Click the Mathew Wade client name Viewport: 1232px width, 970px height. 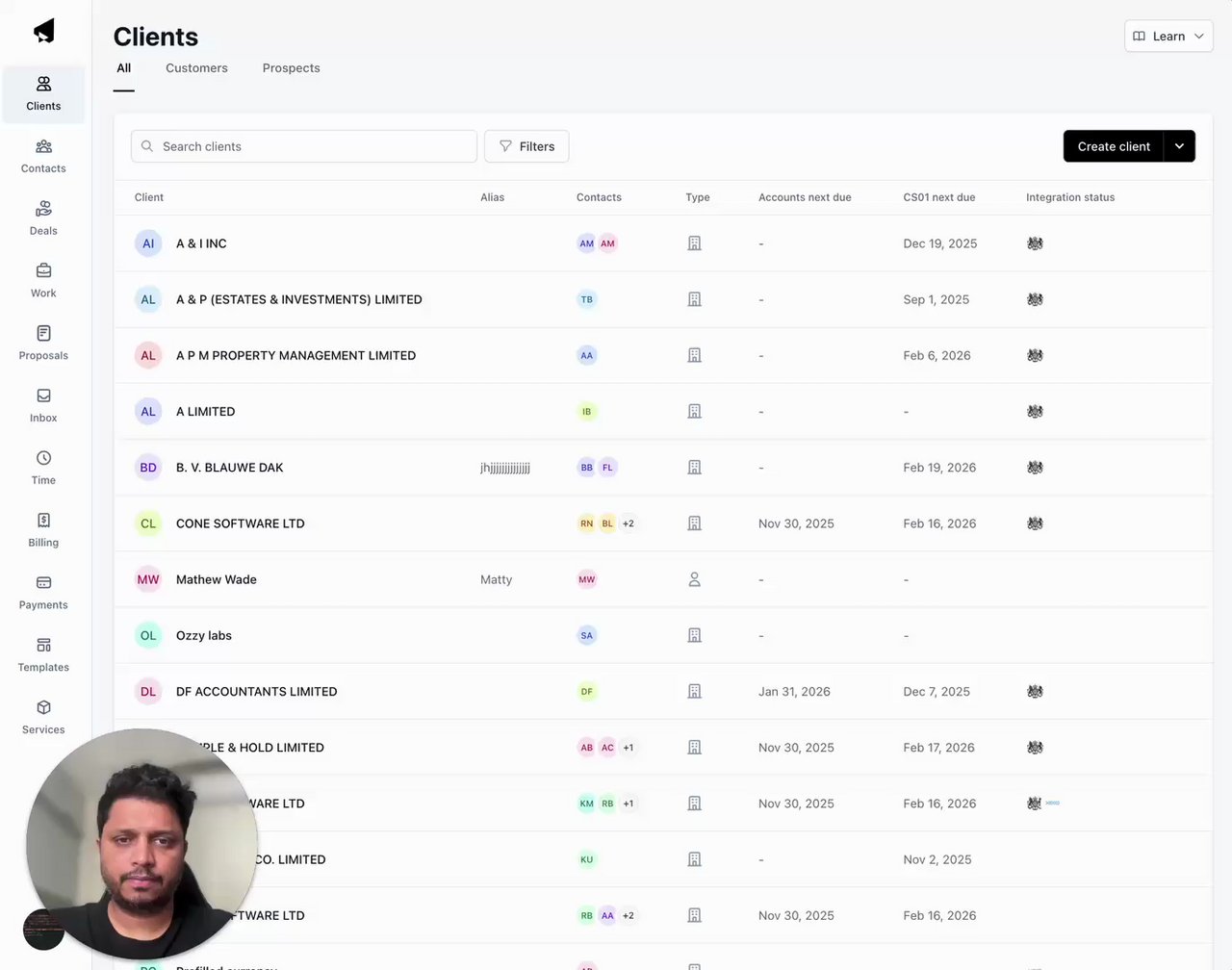pos(217,579)
